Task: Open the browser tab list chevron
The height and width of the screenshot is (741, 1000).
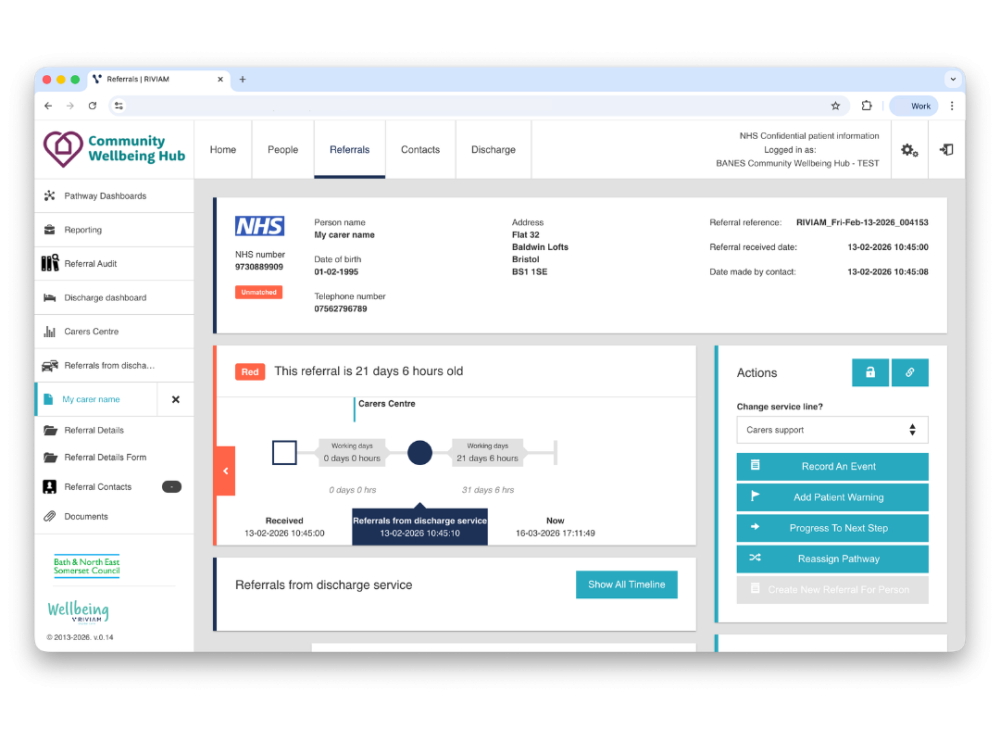Action: [952, 79]
